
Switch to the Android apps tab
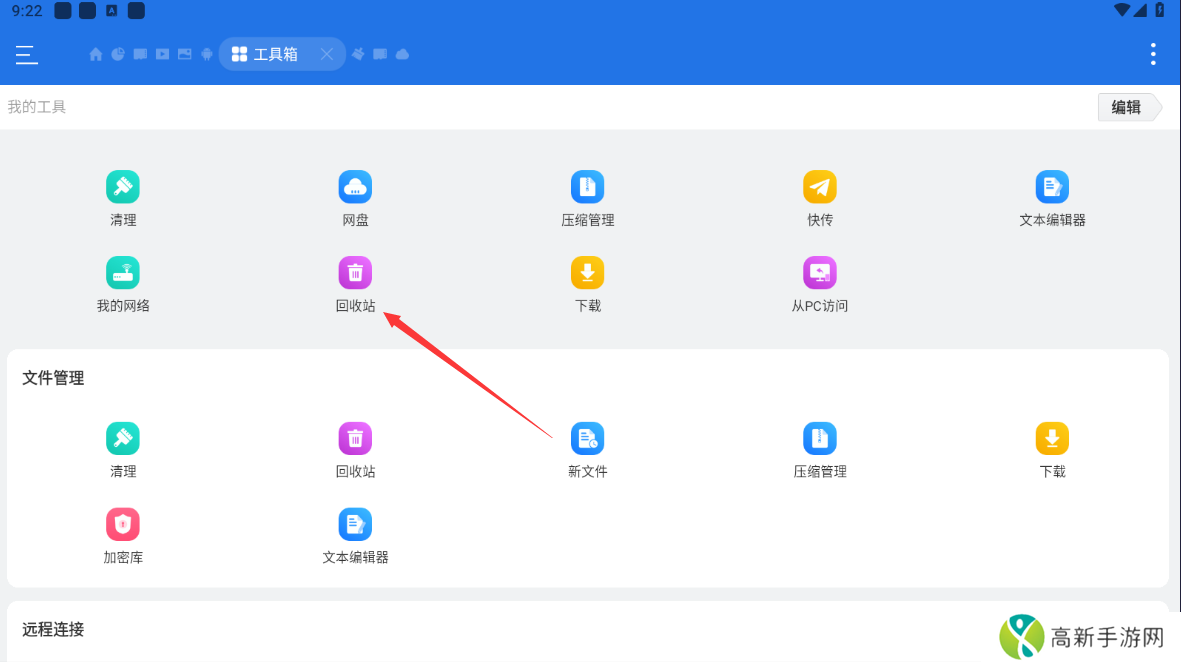[x=207, y=55]
